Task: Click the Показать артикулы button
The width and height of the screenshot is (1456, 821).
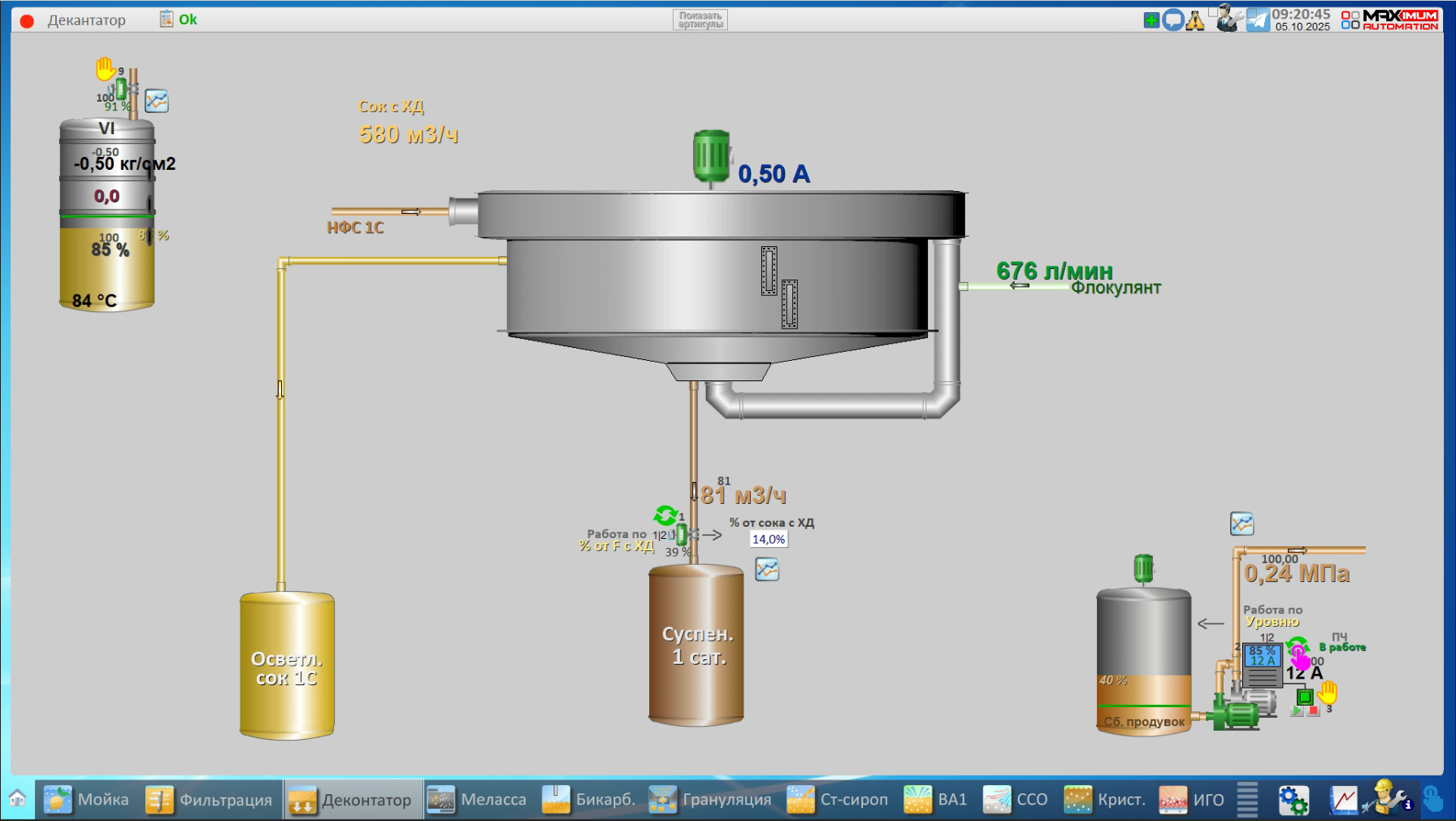Action: (x=700, y=20)
